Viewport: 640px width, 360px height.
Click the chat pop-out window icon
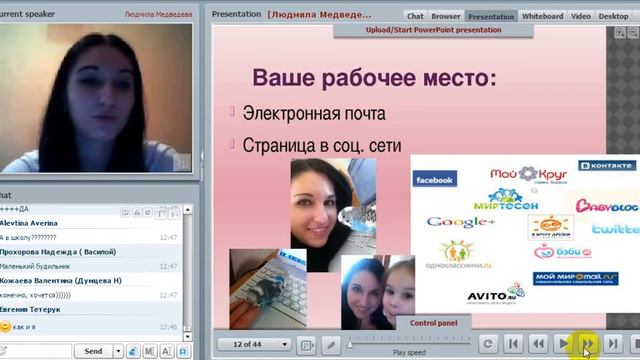125,213
